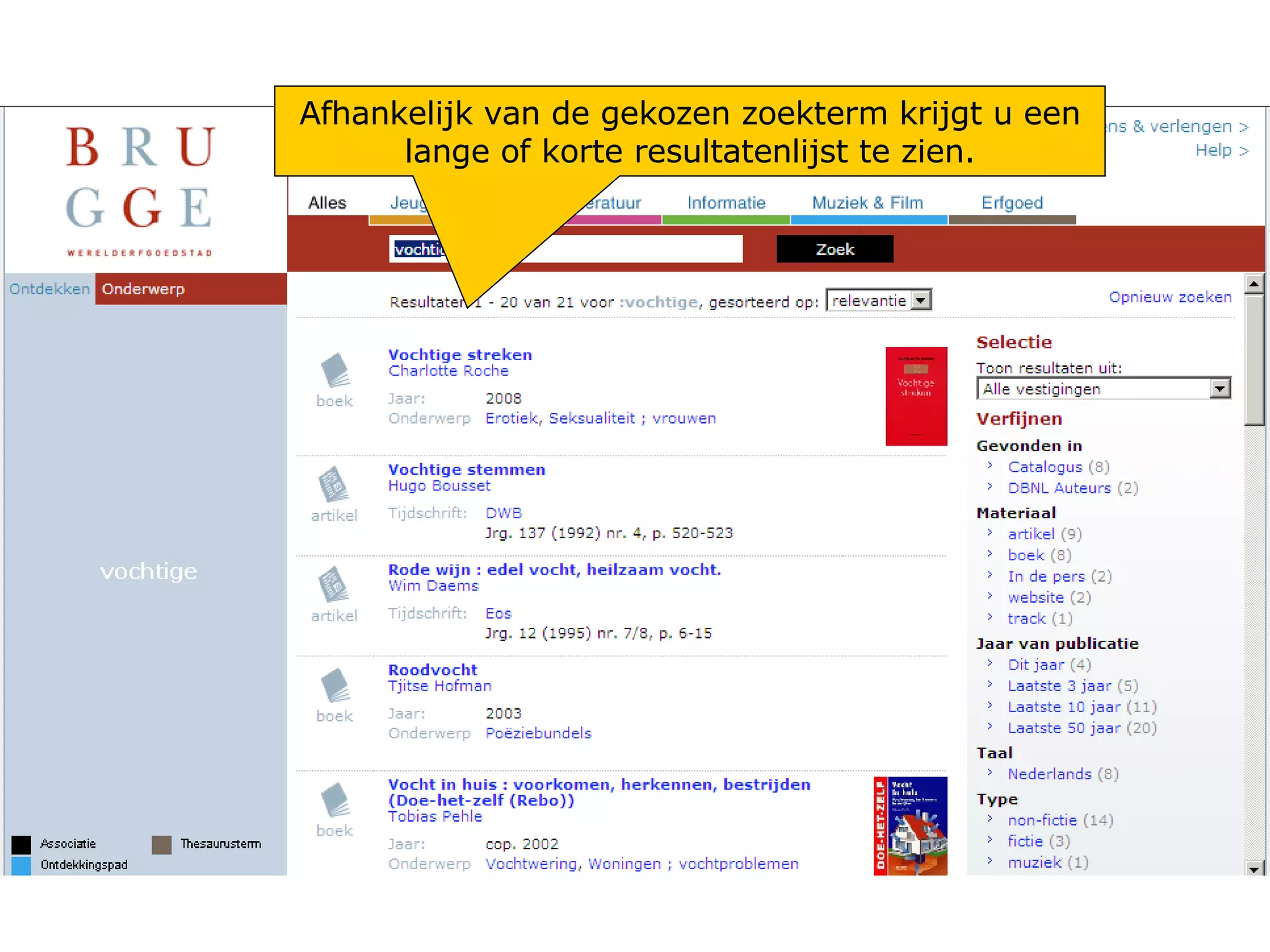Expand the non-fictie (14) filter arrow
Image resolution: width=1270 pixels, height=952 pixels.
tap(990, 819)
